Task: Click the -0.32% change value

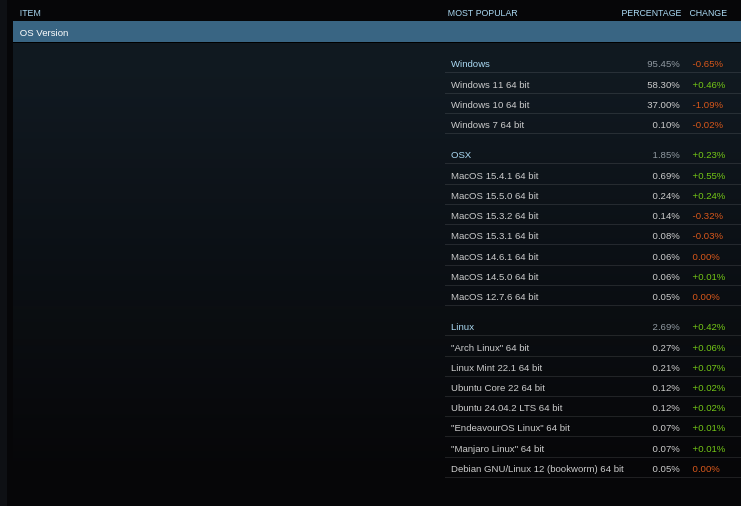Action: coord(707,216)
